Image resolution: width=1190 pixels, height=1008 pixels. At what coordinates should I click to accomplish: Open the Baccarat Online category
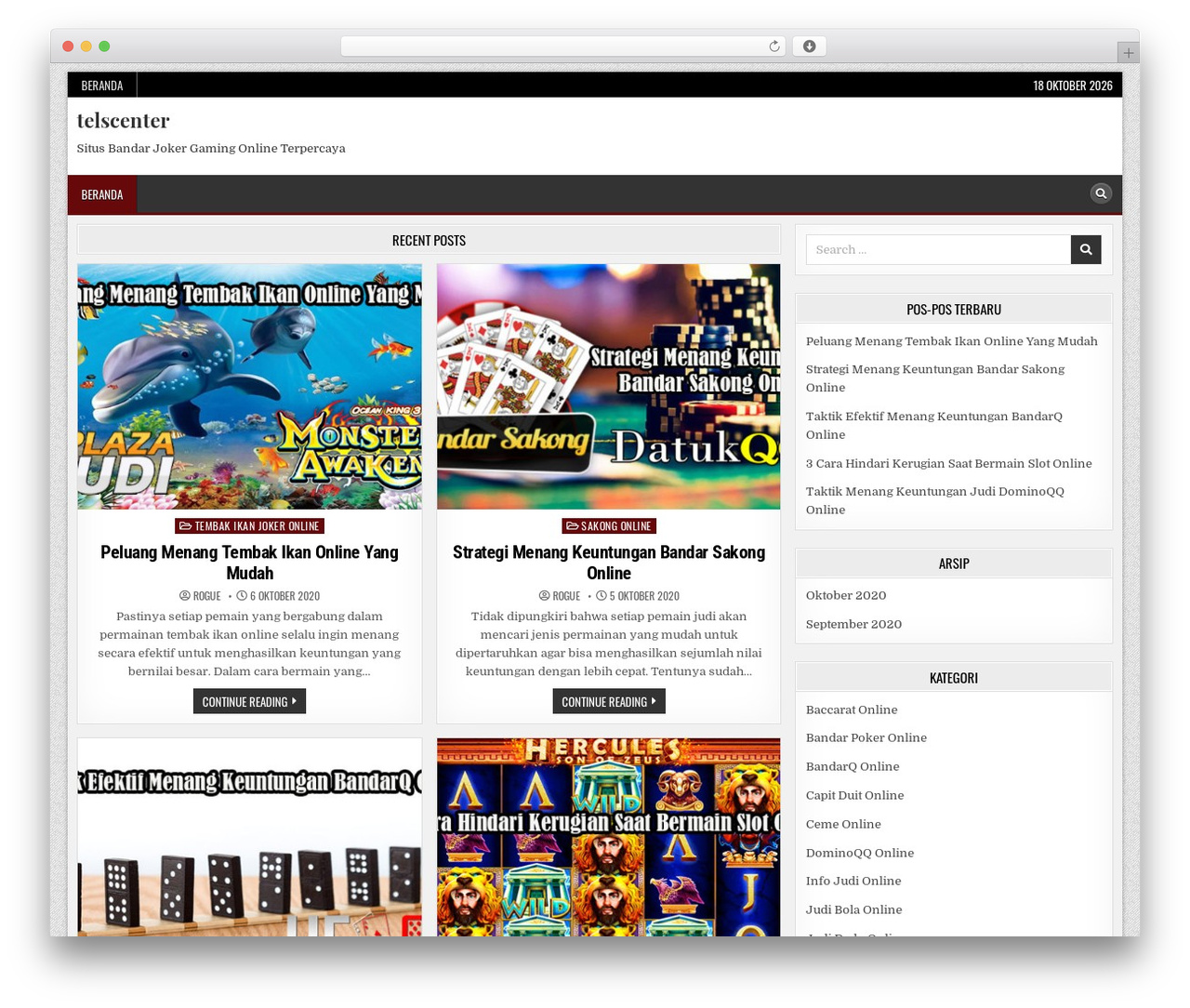coord(852,710)
